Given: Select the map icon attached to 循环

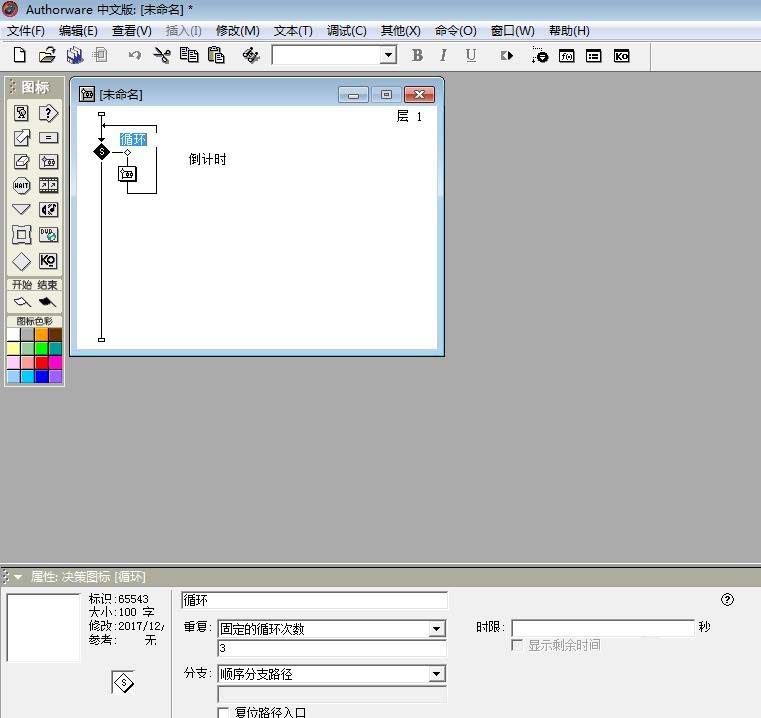Looking at the screenshot, I should 127,174.
